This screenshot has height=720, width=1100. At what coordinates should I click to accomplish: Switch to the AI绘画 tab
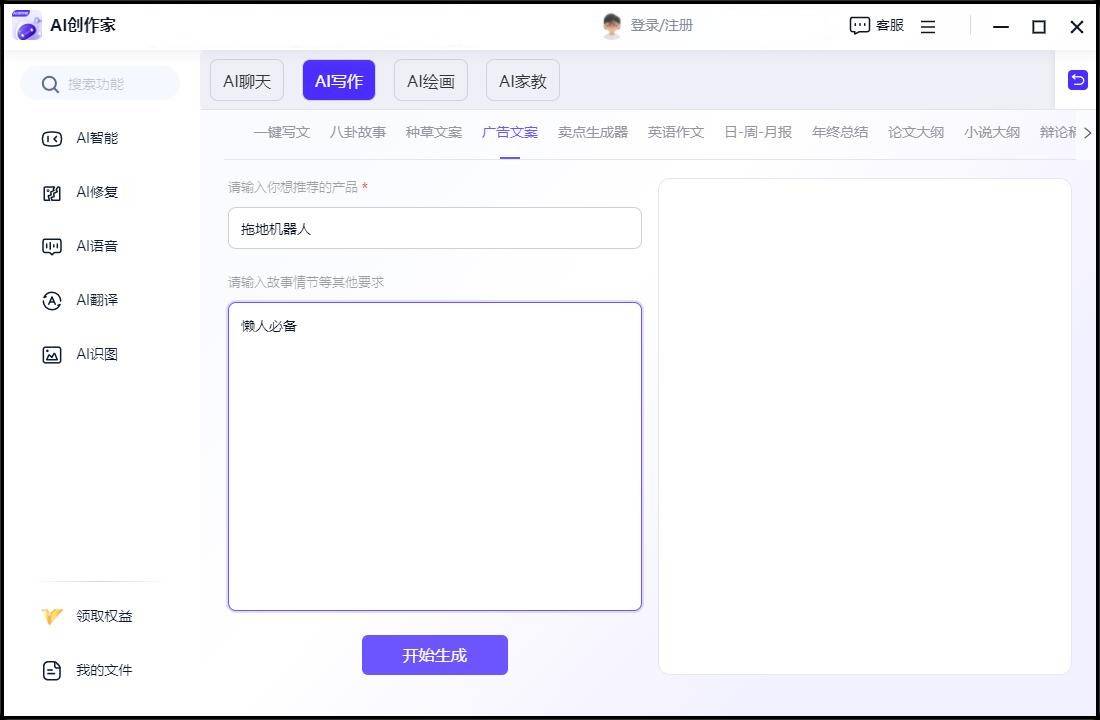[431, 81]
